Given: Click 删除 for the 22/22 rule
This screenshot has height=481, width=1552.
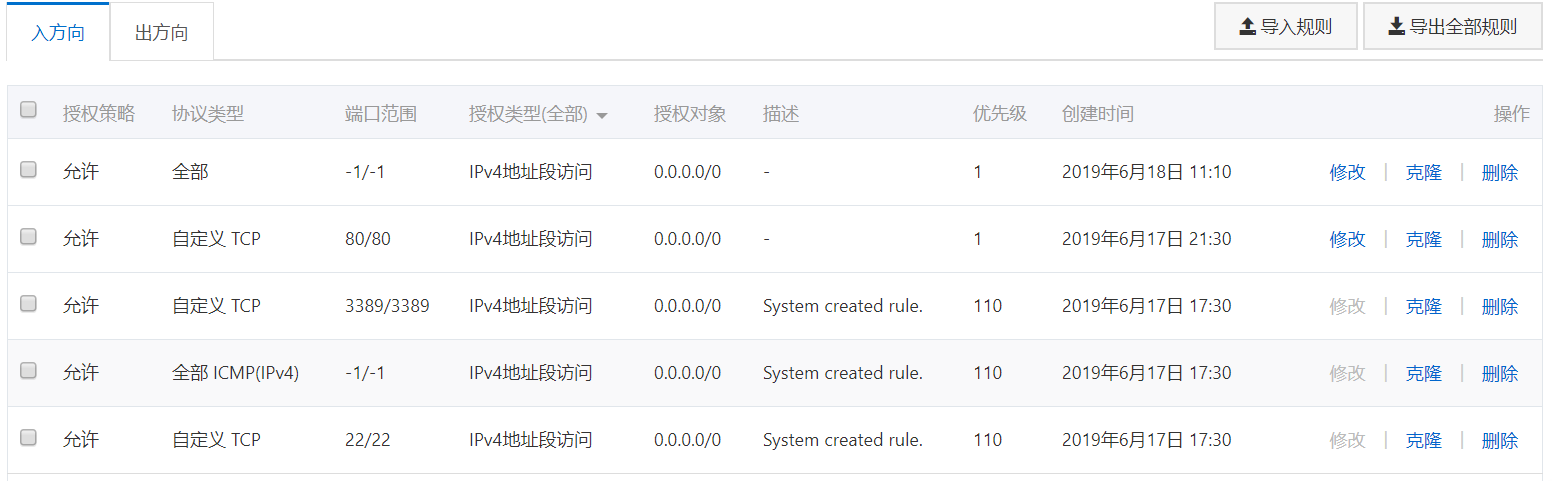Looking at the screenshot, I should click(1499, 440).
